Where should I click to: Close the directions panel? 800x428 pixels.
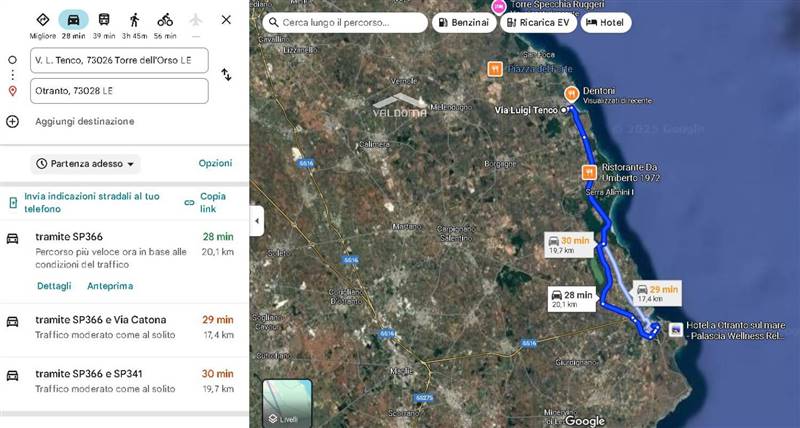point(226,20)
